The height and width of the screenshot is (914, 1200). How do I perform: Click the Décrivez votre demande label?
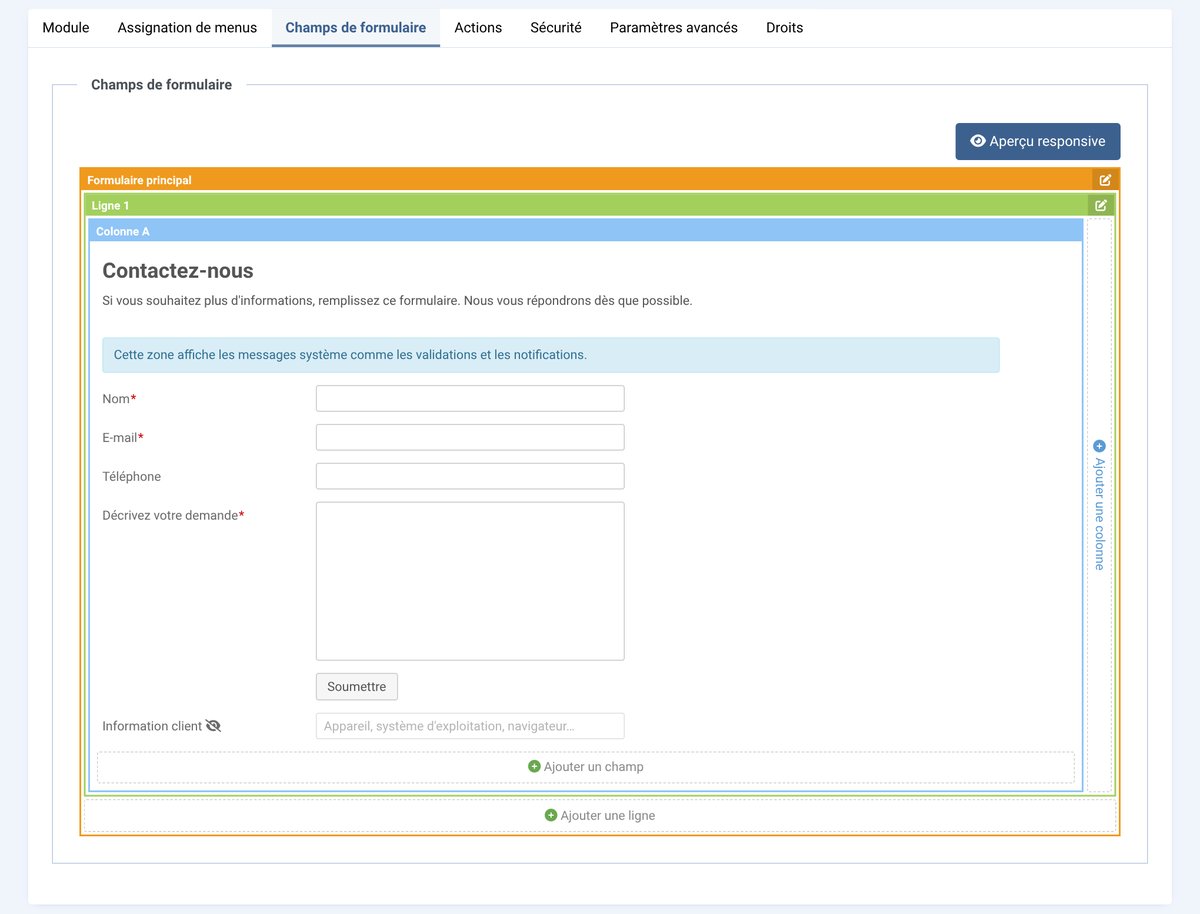coord(173,516)
